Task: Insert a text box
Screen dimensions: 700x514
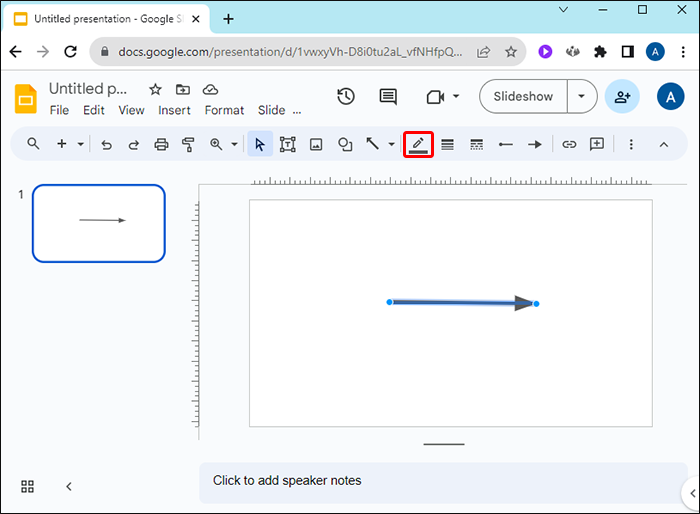Action: (x=288, y=144)
